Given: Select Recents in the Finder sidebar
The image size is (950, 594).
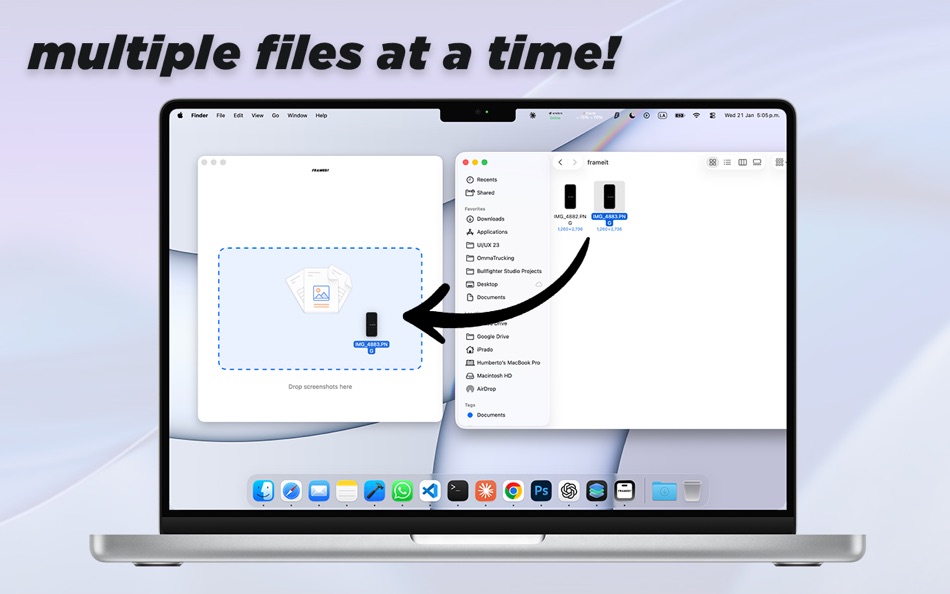Looking at the screenshot, I should 487,179.
